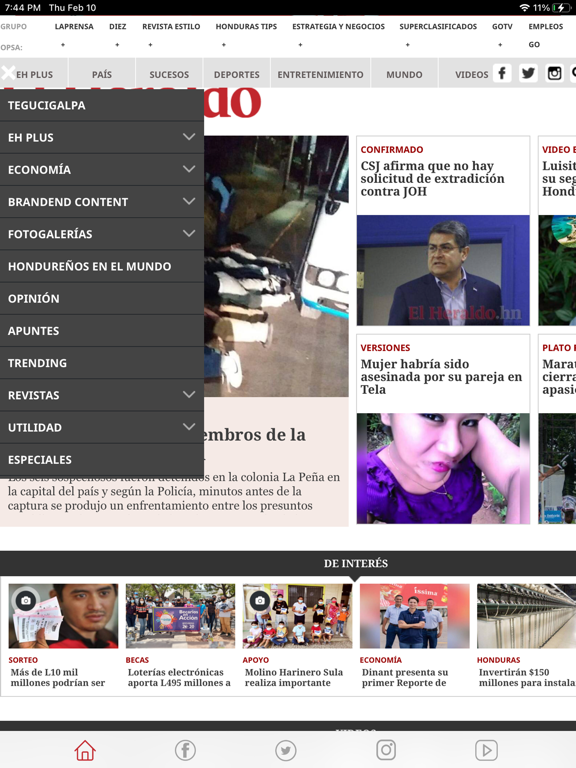Visit HONDURAS TIPS link
The image size is (576, 768).
coord(246,26)
